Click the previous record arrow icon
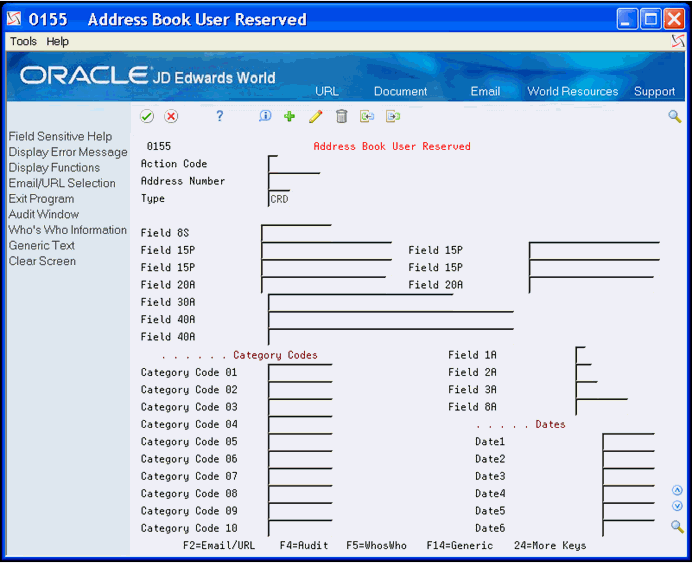The height and width of the screenshot is (563, 692). [x=367, y=116]
